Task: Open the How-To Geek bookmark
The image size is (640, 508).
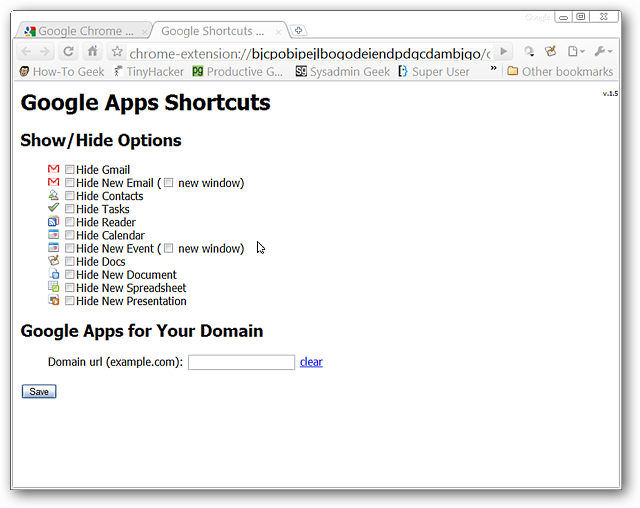Action: (62, 72)
